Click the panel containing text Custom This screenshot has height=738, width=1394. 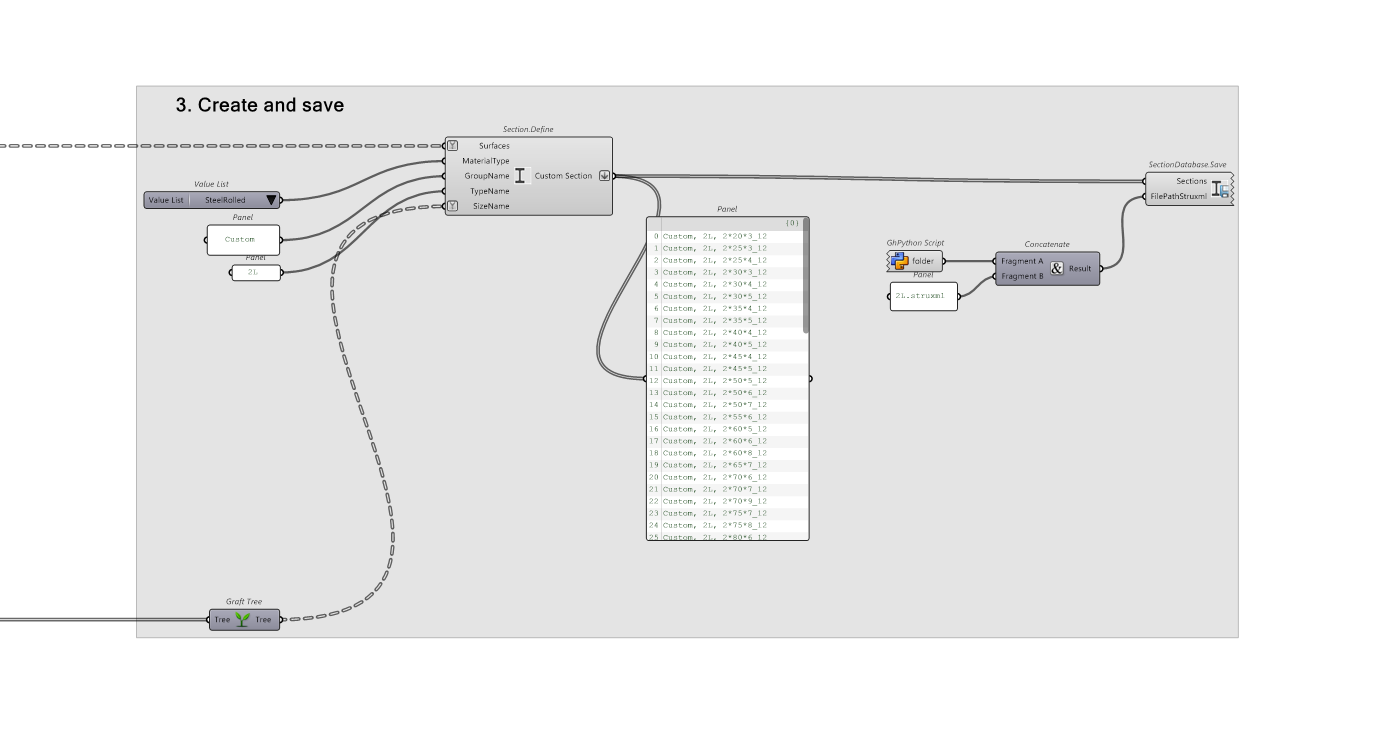[x=241, y=240]
